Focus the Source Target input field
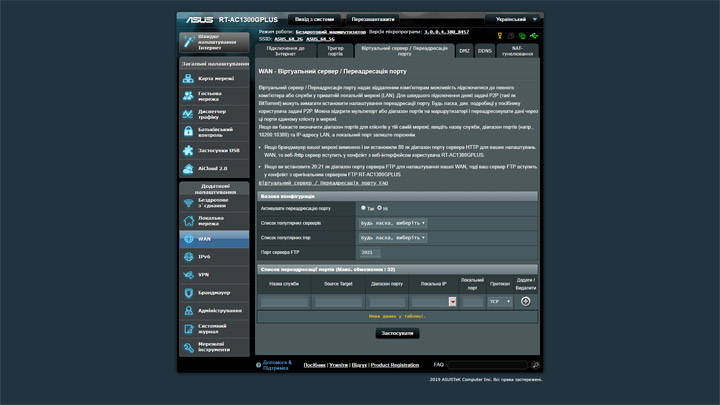720x405 pixels. (338, 302)
